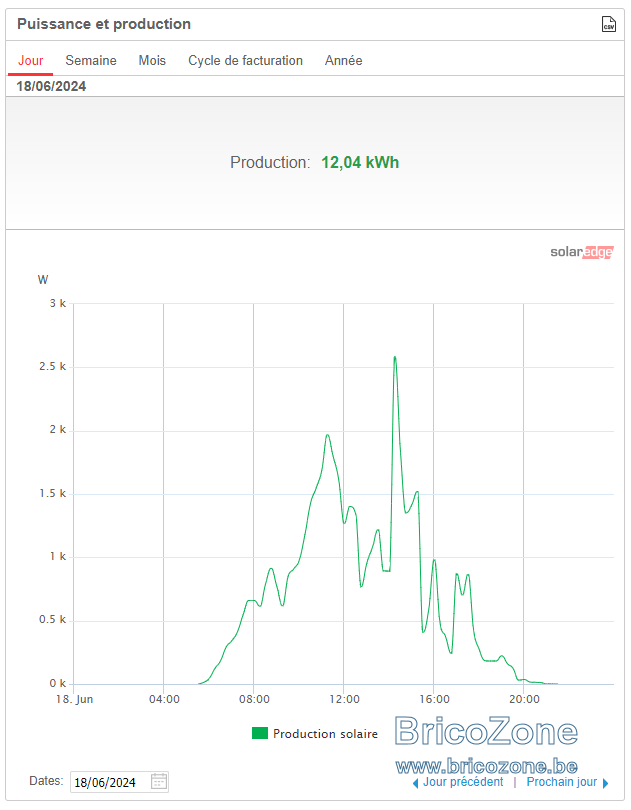Click the 3 k axis label
The image size is (631, 810).
point(58,303)
